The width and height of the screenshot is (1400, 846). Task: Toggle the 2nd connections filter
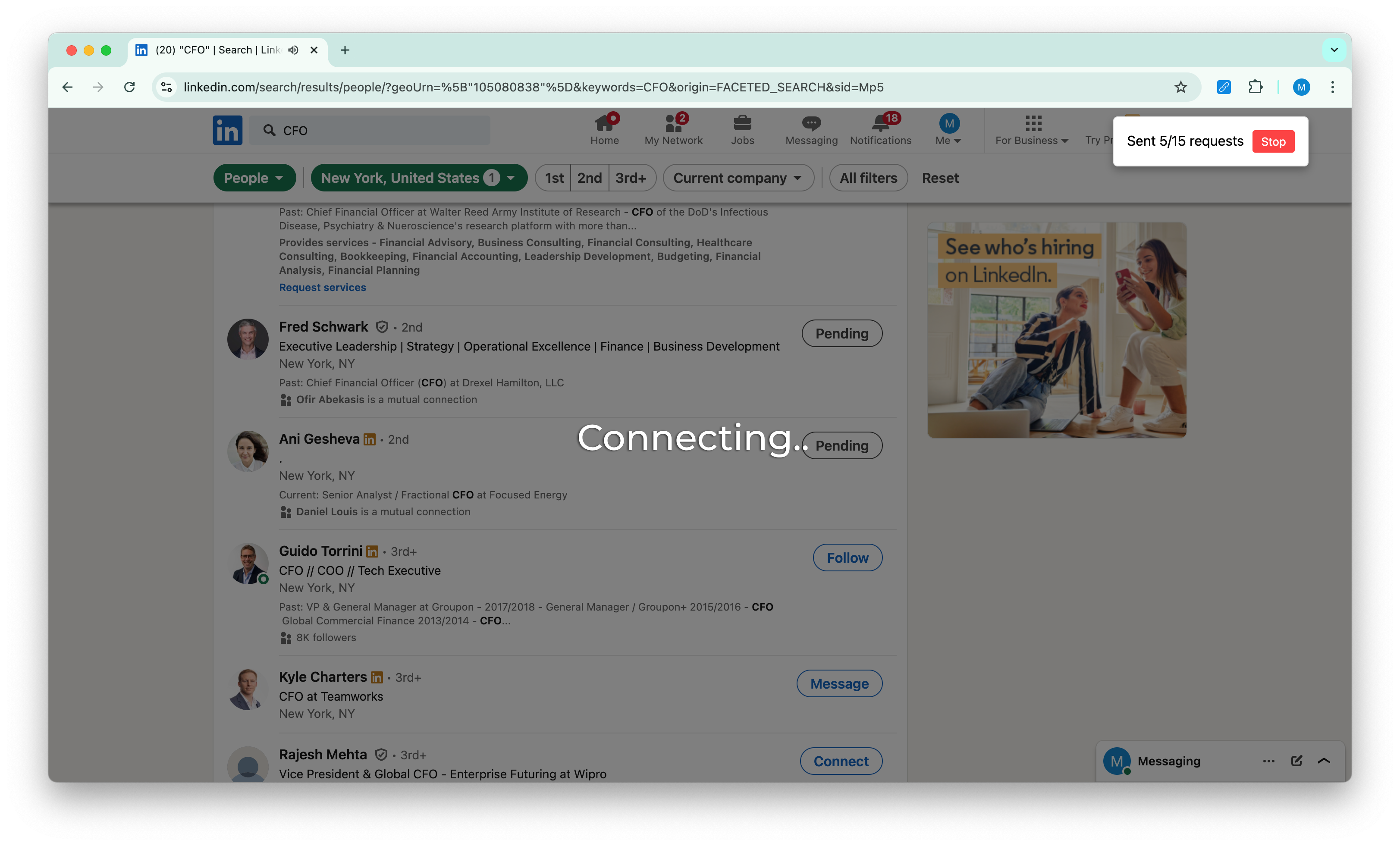[x=589, y=178]
